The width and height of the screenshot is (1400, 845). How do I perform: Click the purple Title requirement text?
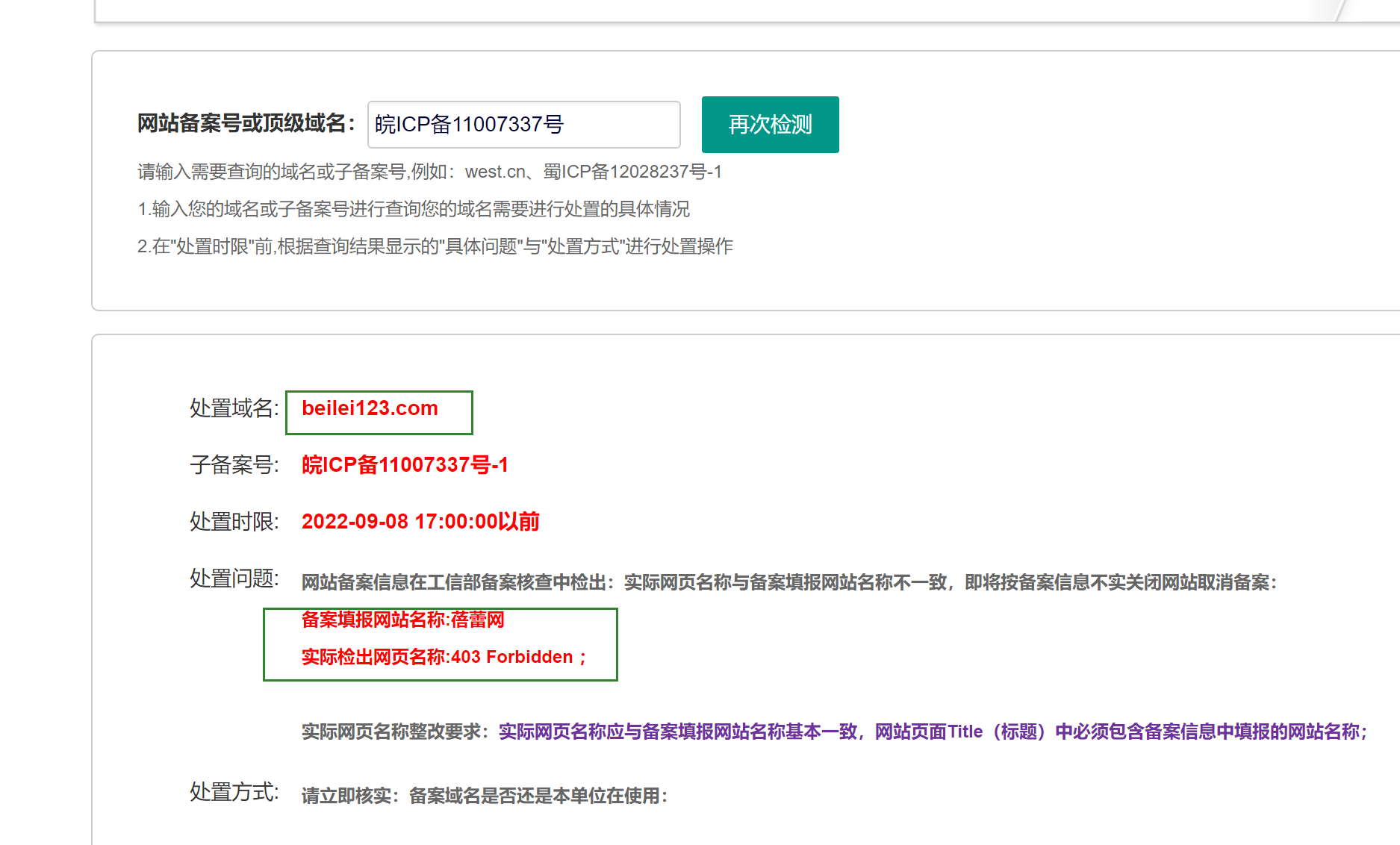932,732
